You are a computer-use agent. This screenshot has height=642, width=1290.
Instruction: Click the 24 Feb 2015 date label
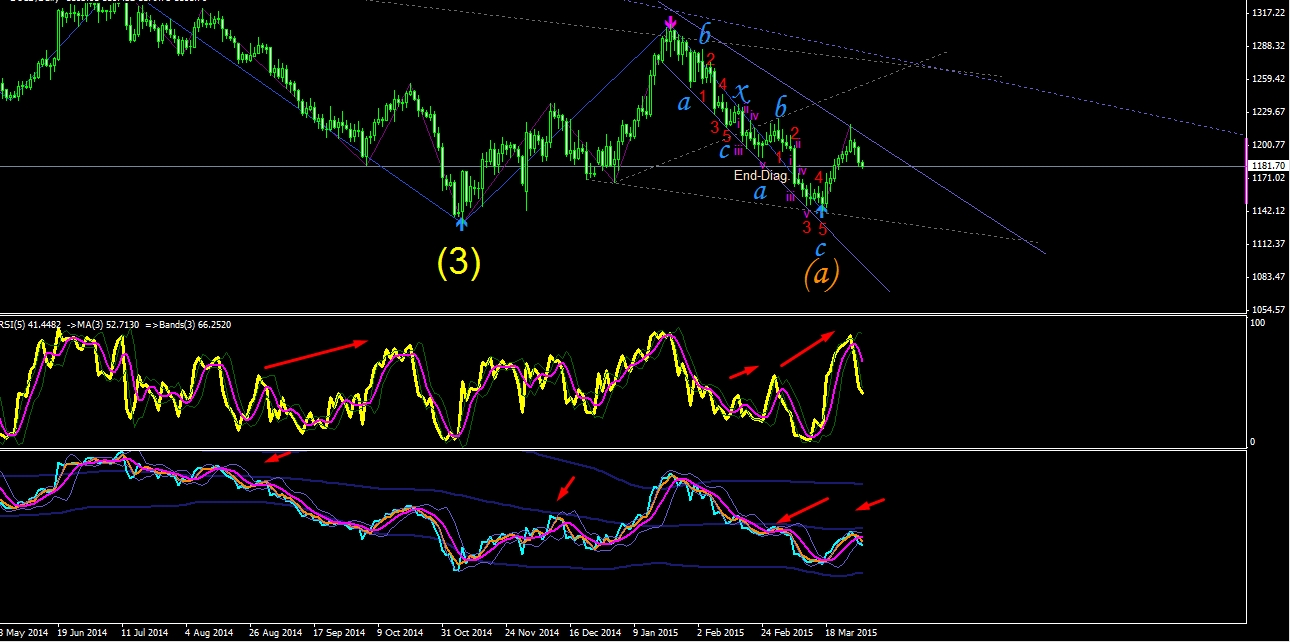tap(786, 633)
